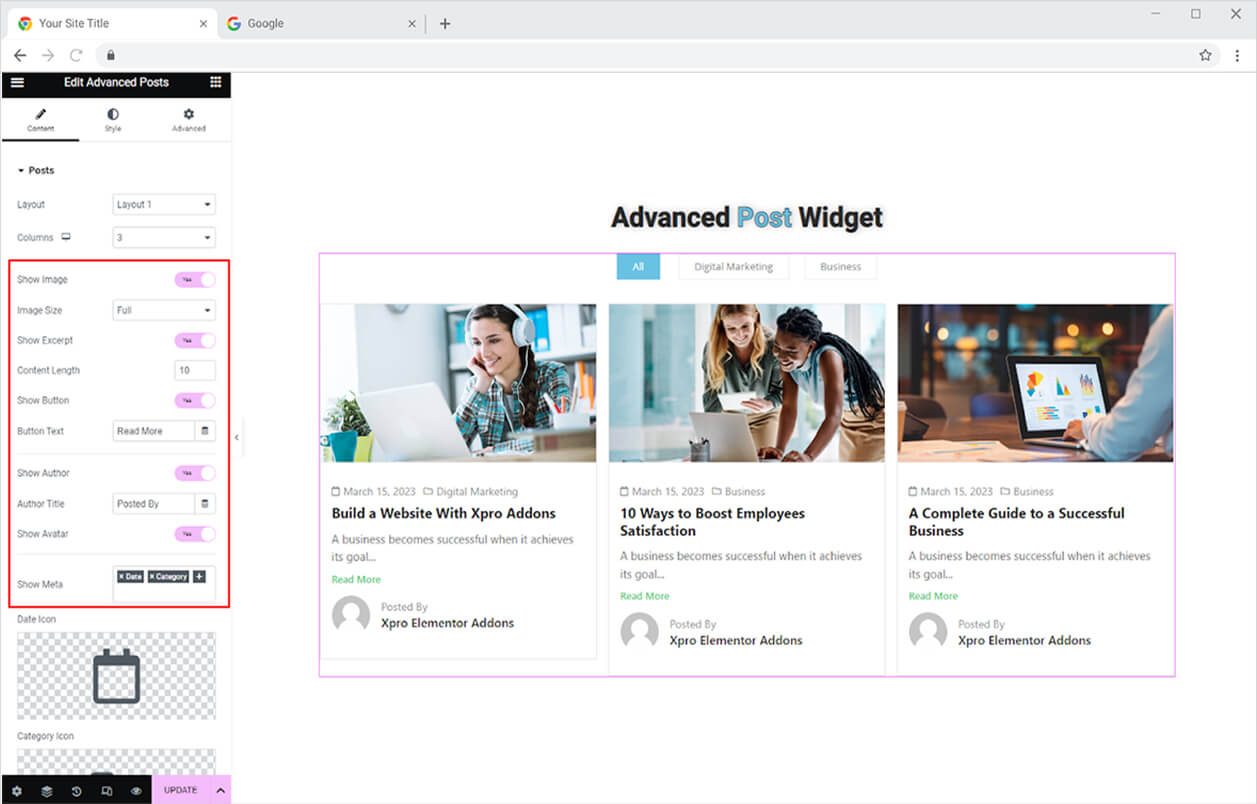Open the Layout dropdown
This screenshot has height=804, width=1257.
(164, 204)
